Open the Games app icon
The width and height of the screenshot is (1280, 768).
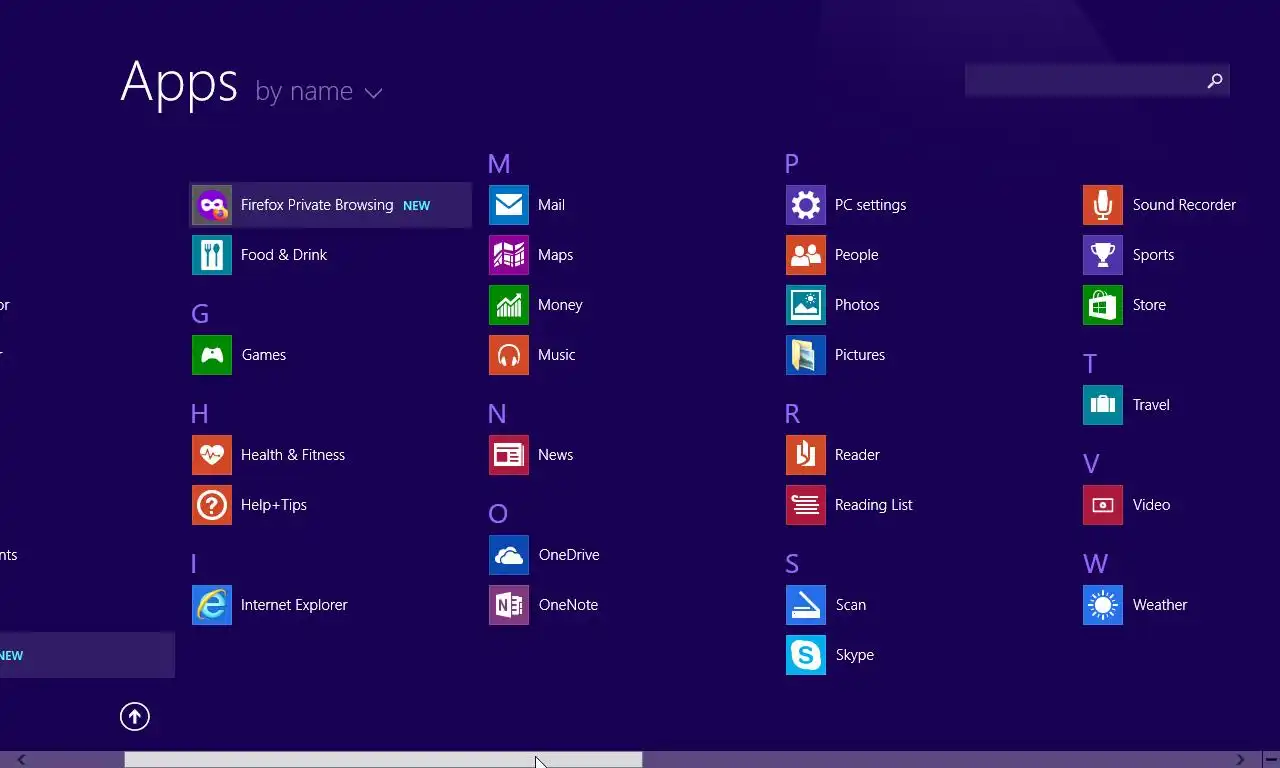pos(212,355)
